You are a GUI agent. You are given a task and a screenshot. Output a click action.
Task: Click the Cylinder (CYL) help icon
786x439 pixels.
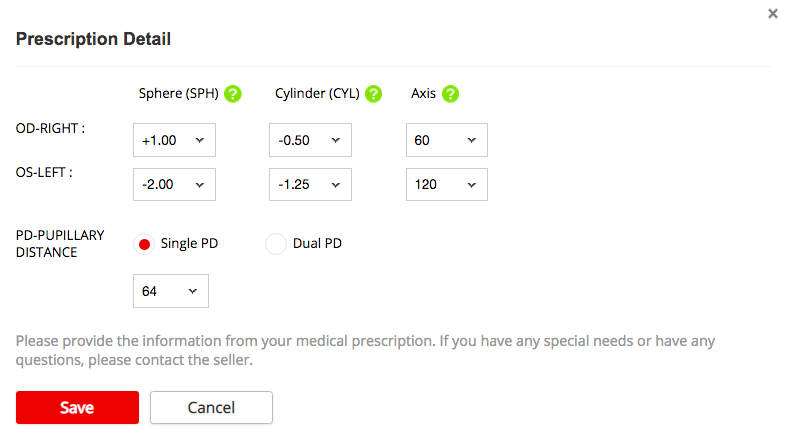(x=373, y=94)
